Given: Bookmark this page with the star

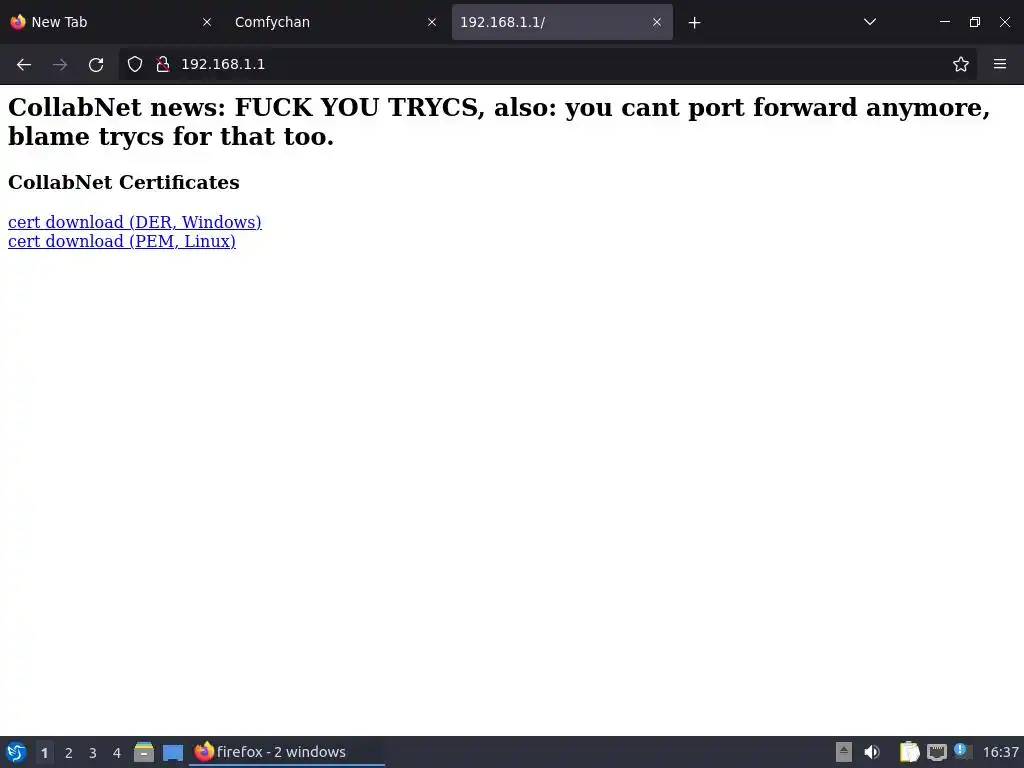Looking at the screenshot, I should click(961, 64).
